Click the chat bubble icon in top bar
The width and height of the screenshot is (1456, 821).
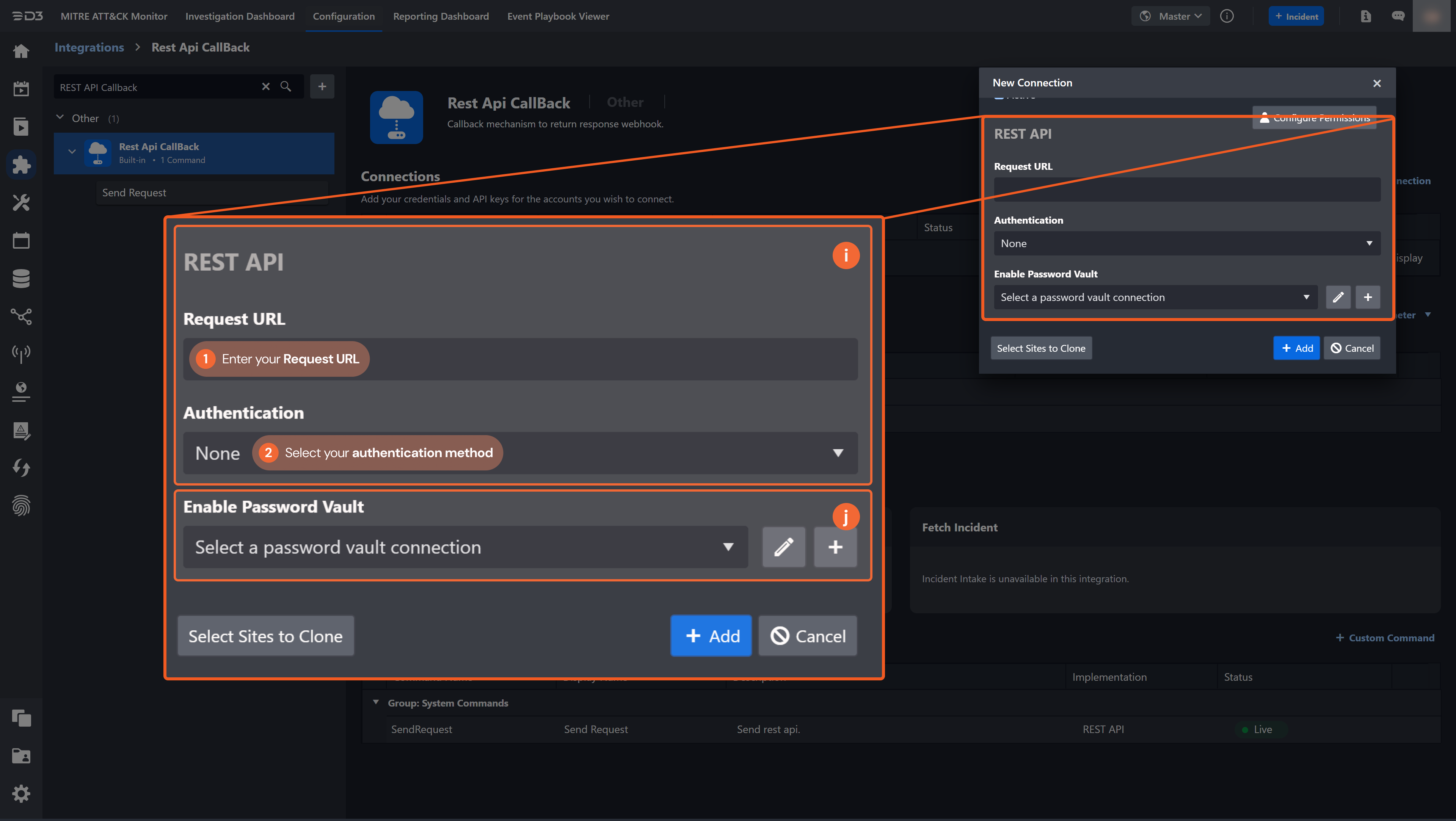[1398, 16]
